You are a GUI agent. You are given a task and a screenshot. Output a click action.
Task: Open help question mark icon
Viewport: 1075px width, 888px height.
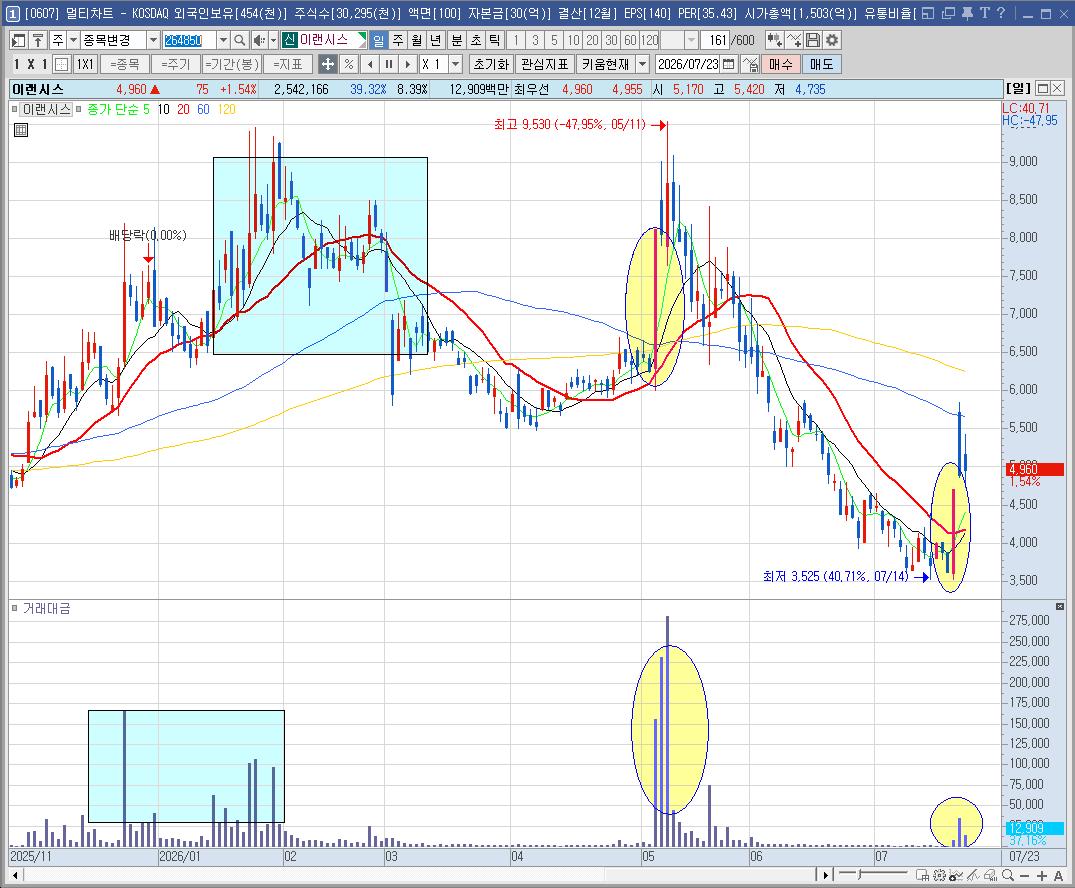click(1001, 13)
